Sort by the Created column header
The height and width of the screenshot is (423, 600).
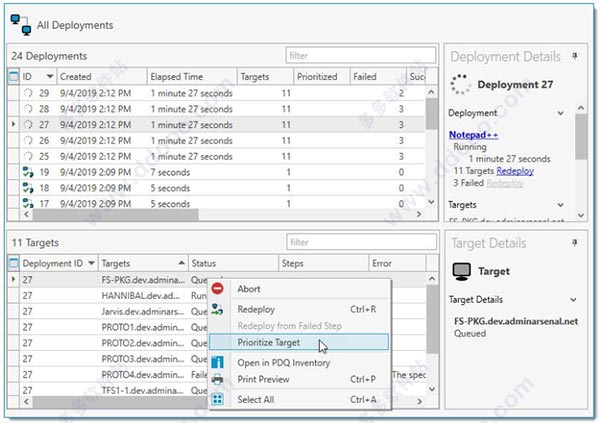[102, 76]
